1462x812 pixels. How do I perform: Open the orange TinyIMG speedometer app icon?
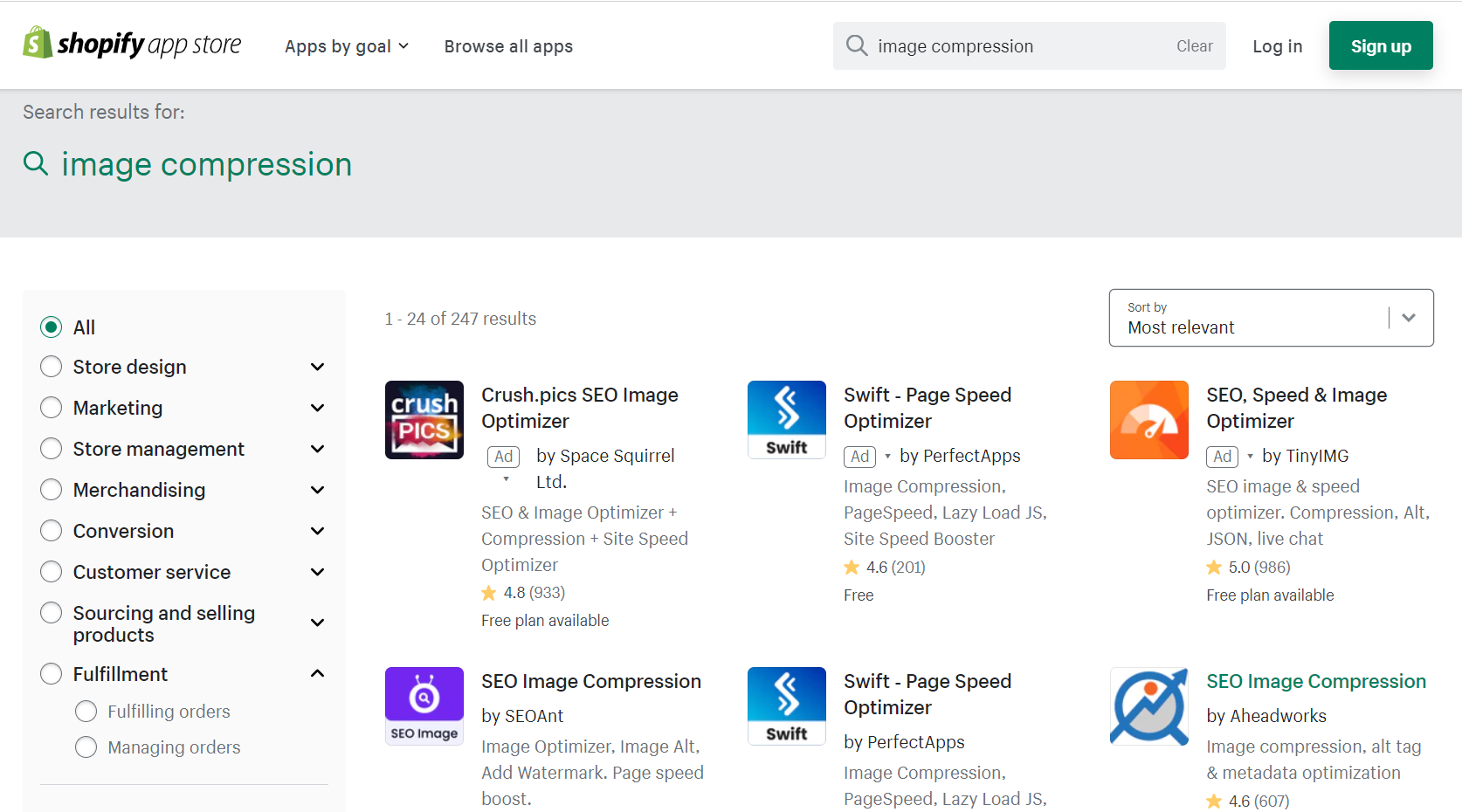click(x=1148, y=420)
